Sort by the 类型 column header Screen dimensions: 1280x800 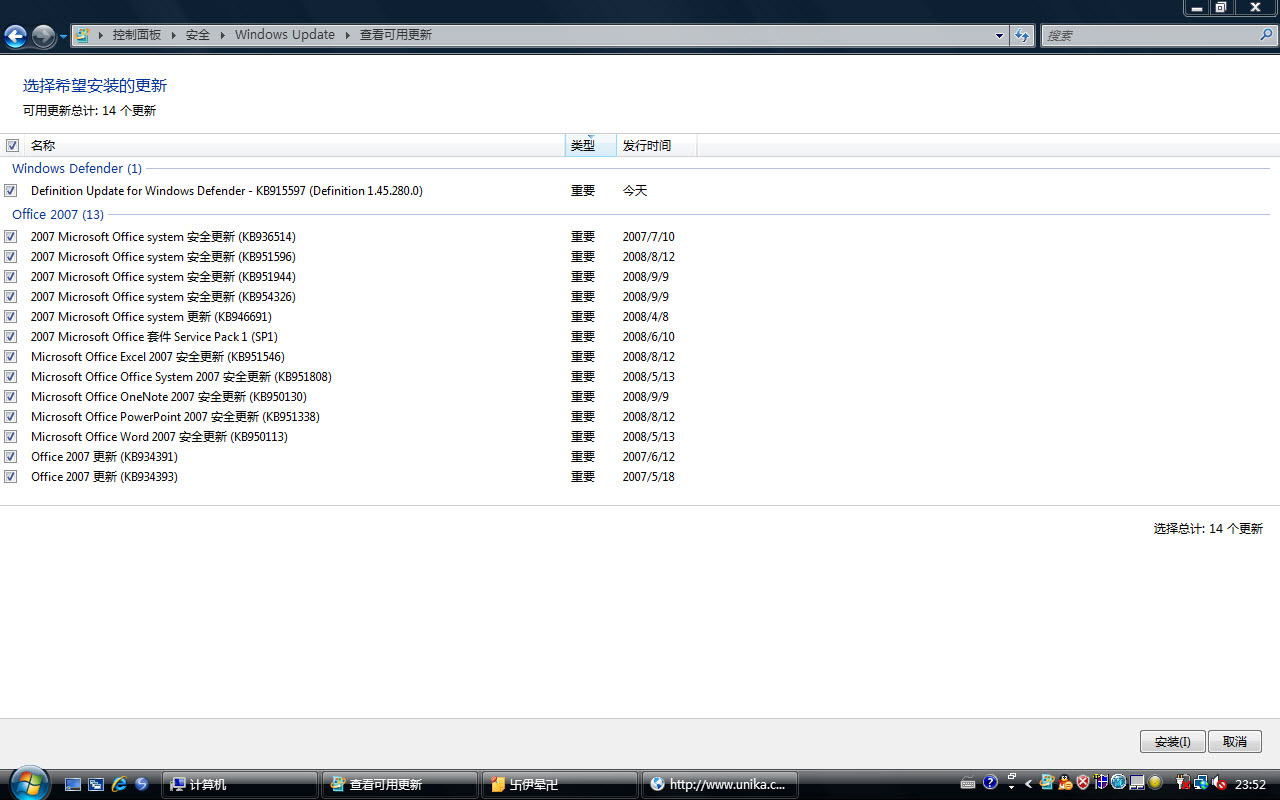point(591,146)
